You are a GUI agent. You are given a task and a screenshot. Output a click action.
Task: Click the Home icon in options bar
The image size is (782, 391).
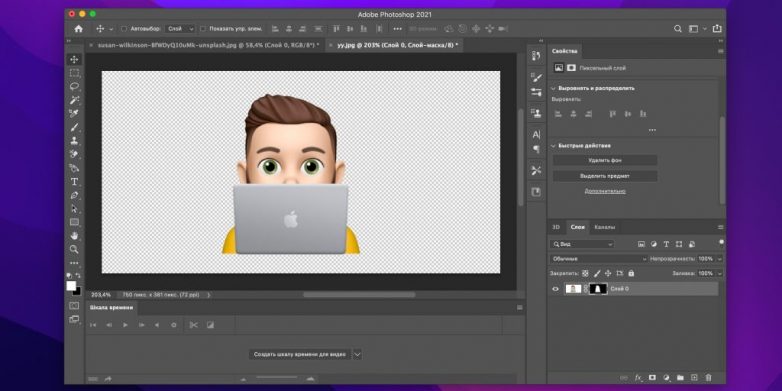(x=78, y=29)
